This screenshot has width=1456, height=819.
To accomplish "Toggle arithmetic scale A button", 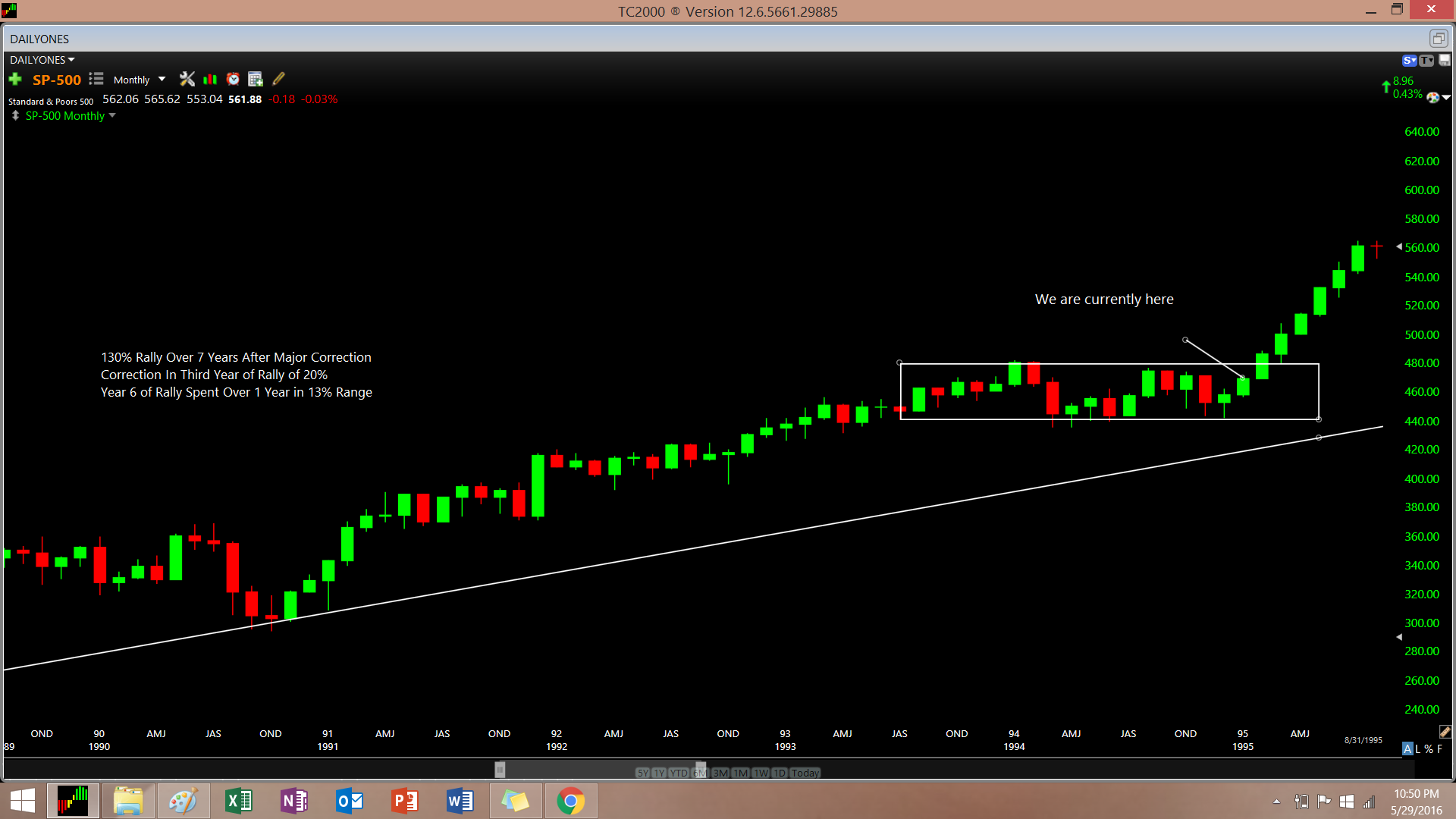I will click(x=1407, y=748).
